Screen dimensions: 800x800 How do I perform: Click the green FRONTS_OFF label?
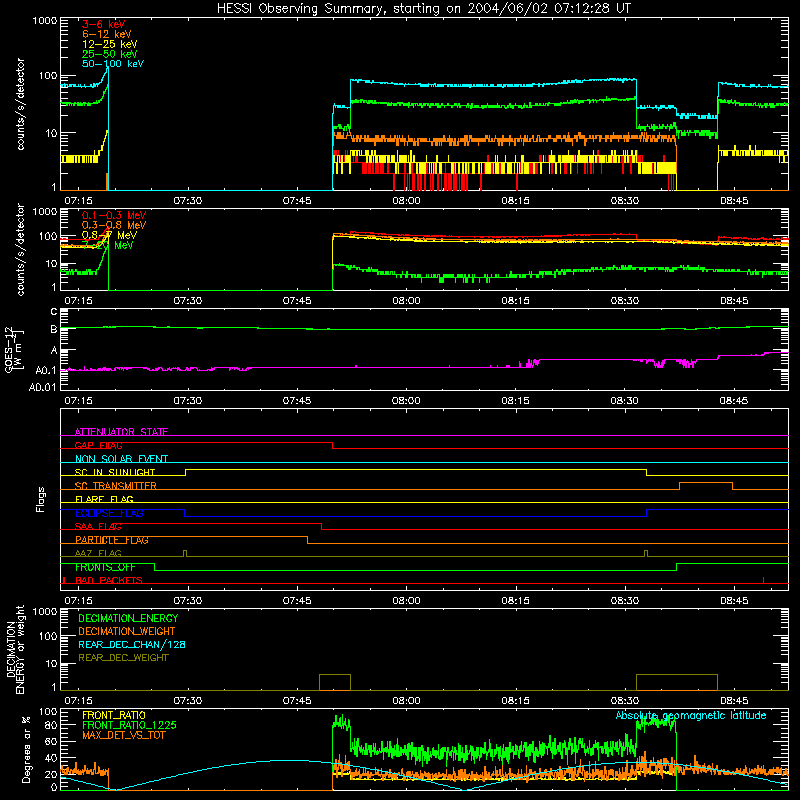coord(105,567)
